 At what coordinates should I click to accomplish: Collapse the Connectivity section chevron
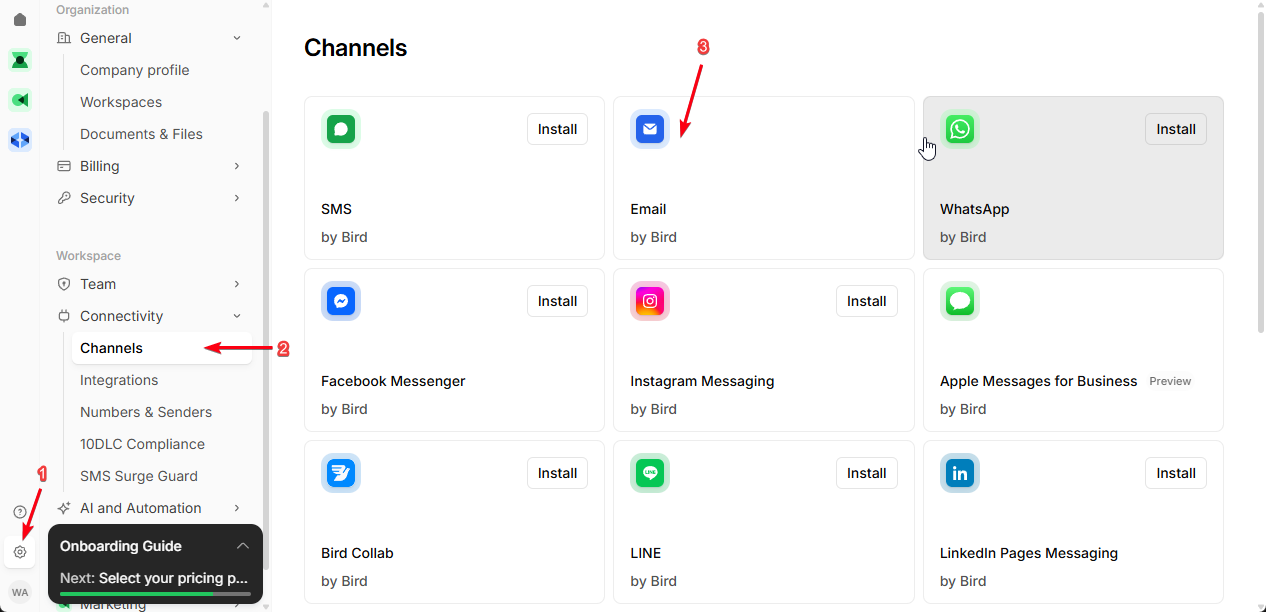point(237,316)
